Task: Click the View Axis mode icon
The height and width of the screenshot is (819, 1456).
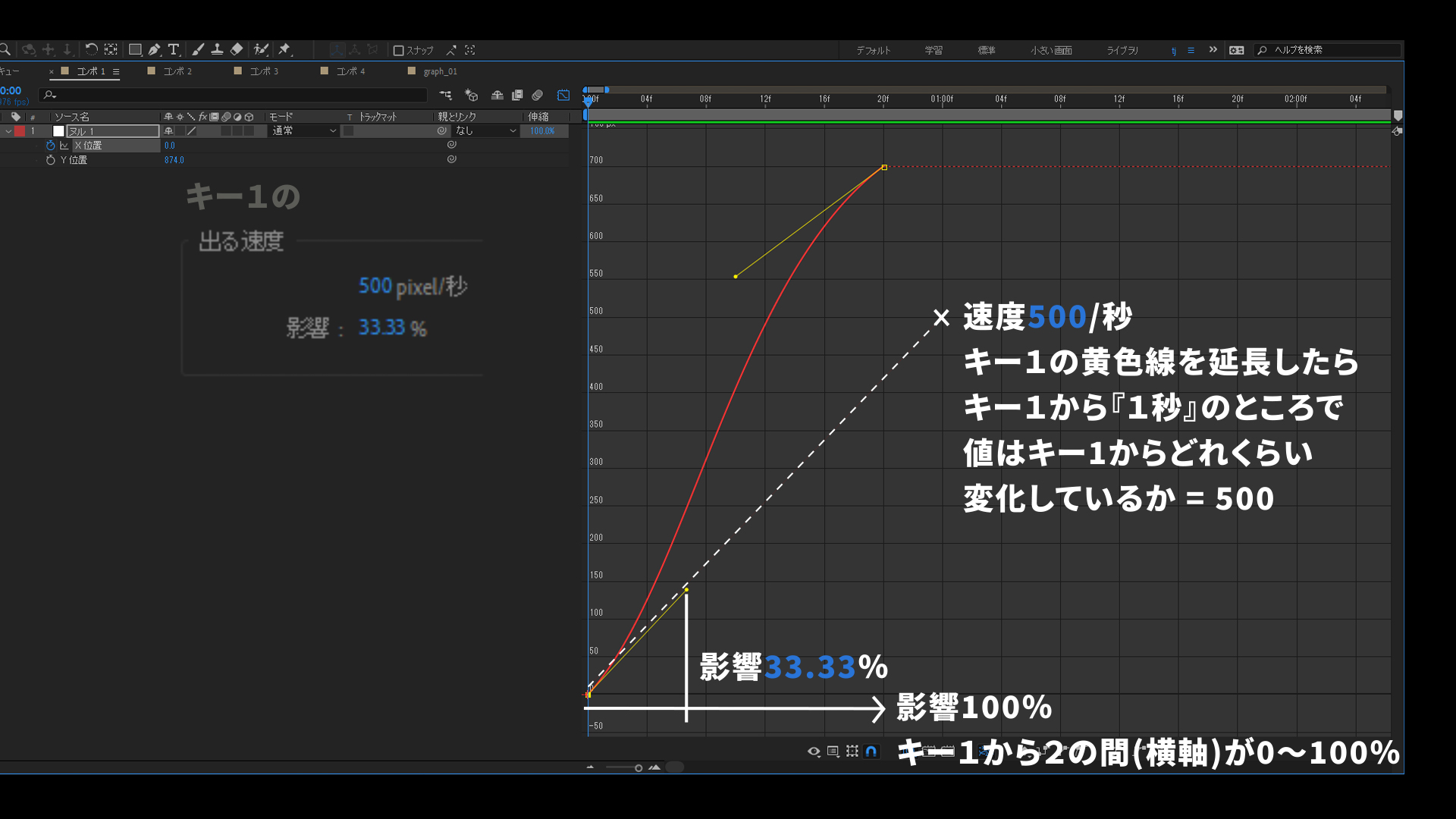Action: 372,50
